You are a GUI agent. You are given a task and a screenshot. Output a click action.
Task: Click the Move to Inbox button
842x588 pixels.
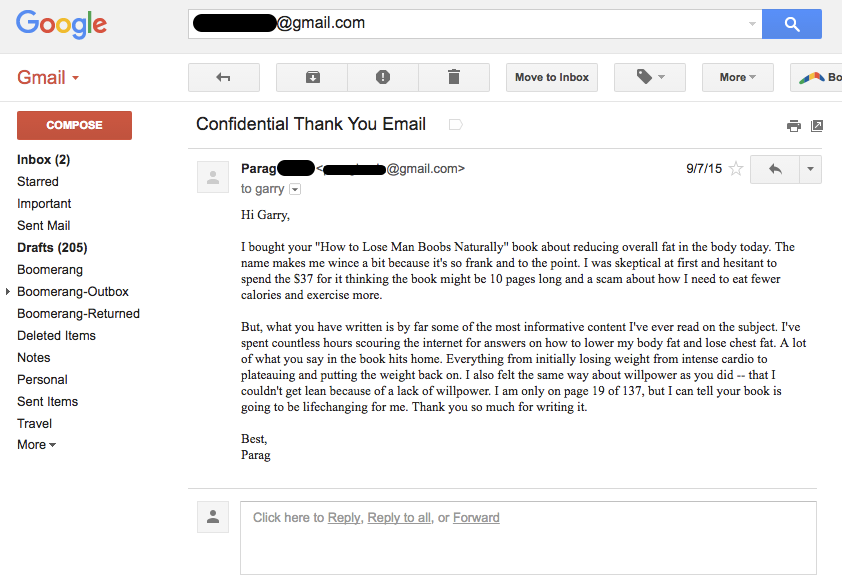[x=551, y=77]
